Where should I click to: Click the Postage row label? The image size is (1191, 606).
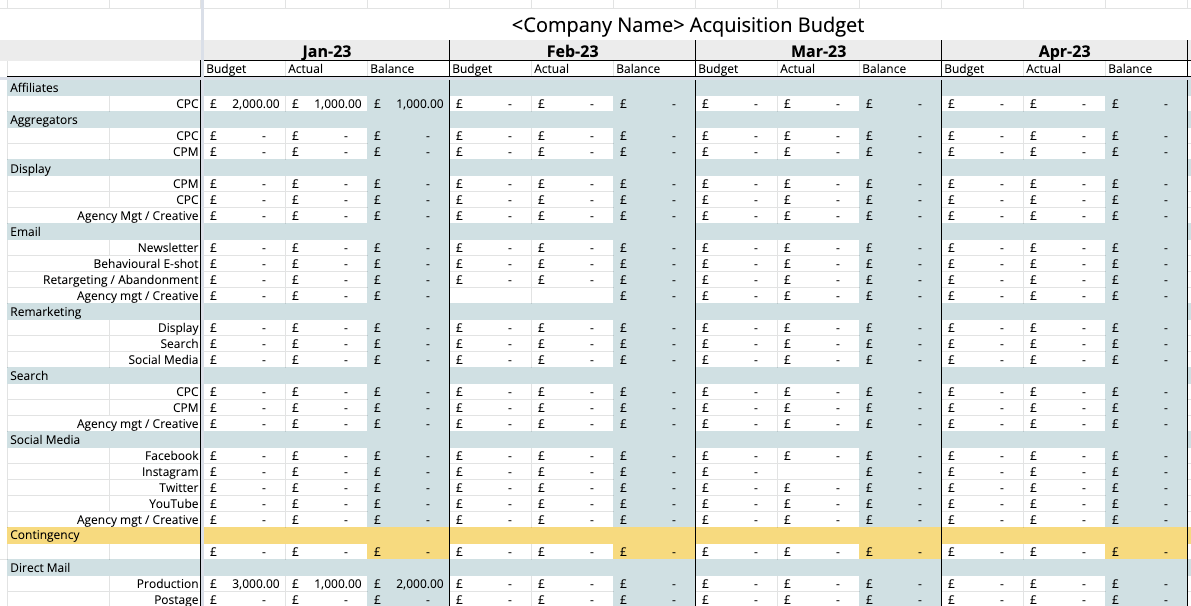(176, 600)
